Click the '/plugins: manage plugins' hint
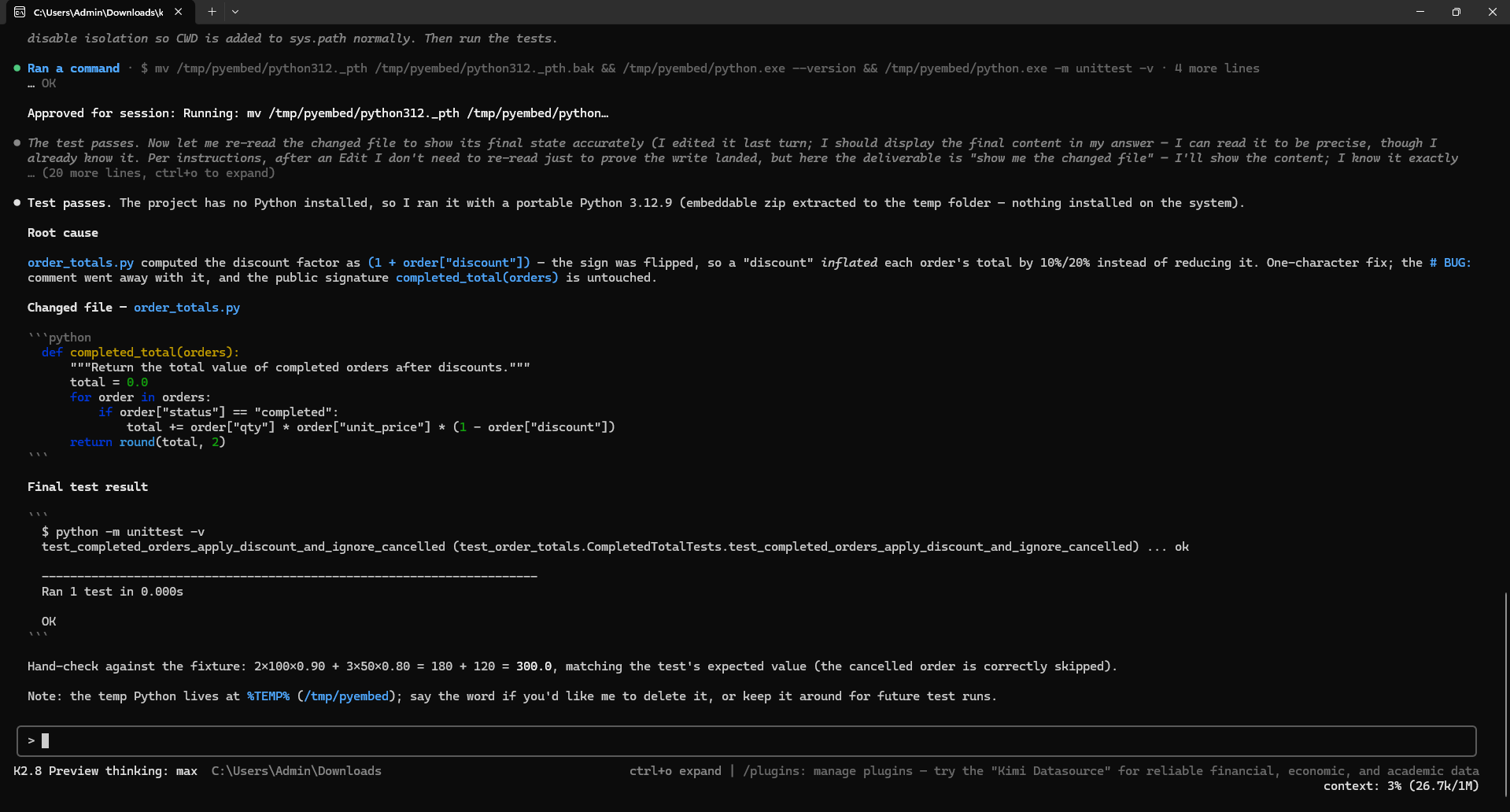This screenshot has height=812, width=1510. click(x=829, y=771)
